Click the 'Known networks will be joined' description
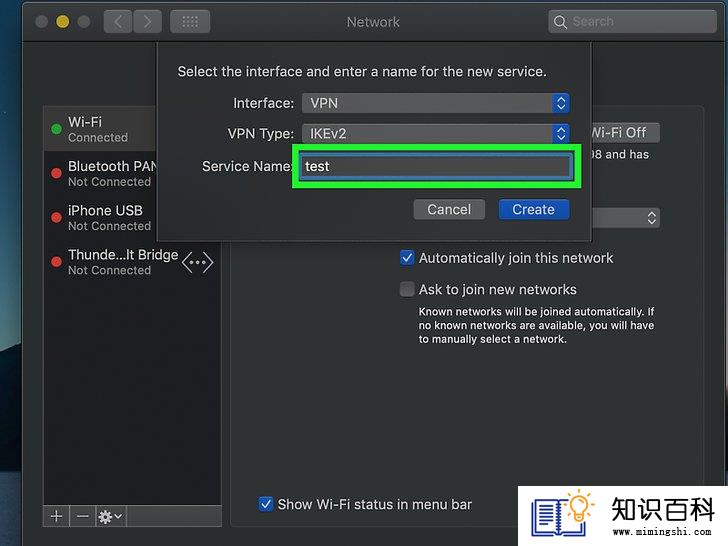The height and width of the screenshot is (546, 728). (536, 325)
